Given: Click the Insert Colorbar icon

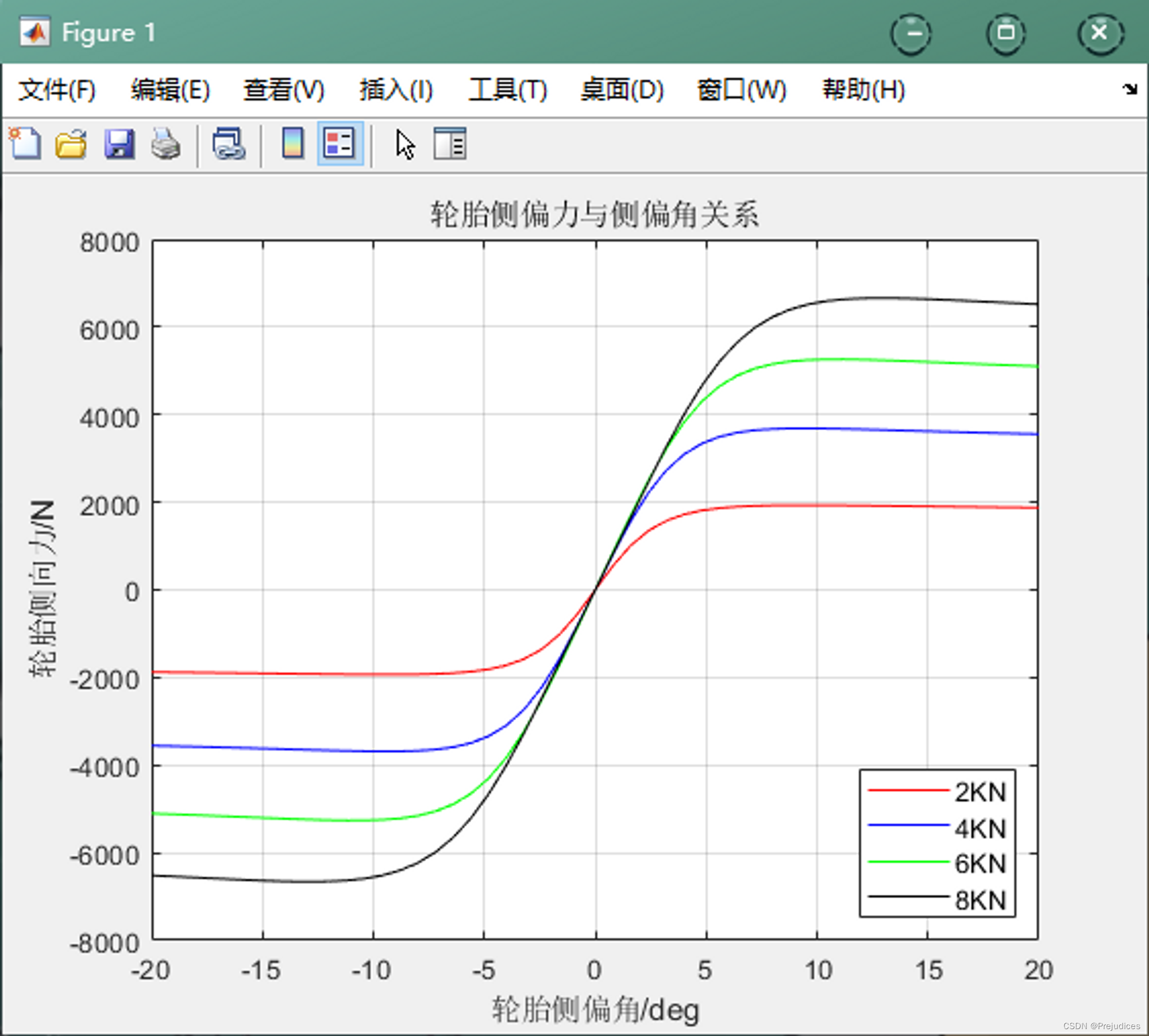Looking at the screenshot, I should [293, 144].
